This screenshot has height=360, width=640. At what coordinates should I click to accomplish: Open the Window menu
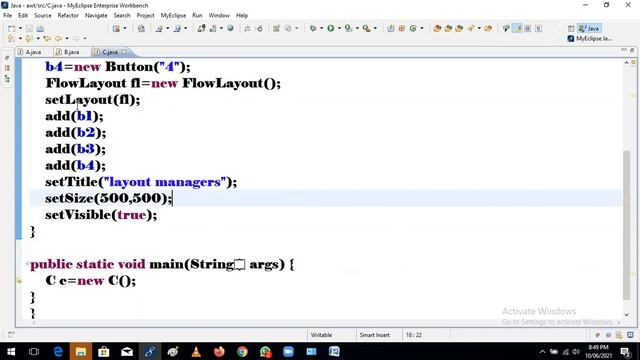[219, 16]
